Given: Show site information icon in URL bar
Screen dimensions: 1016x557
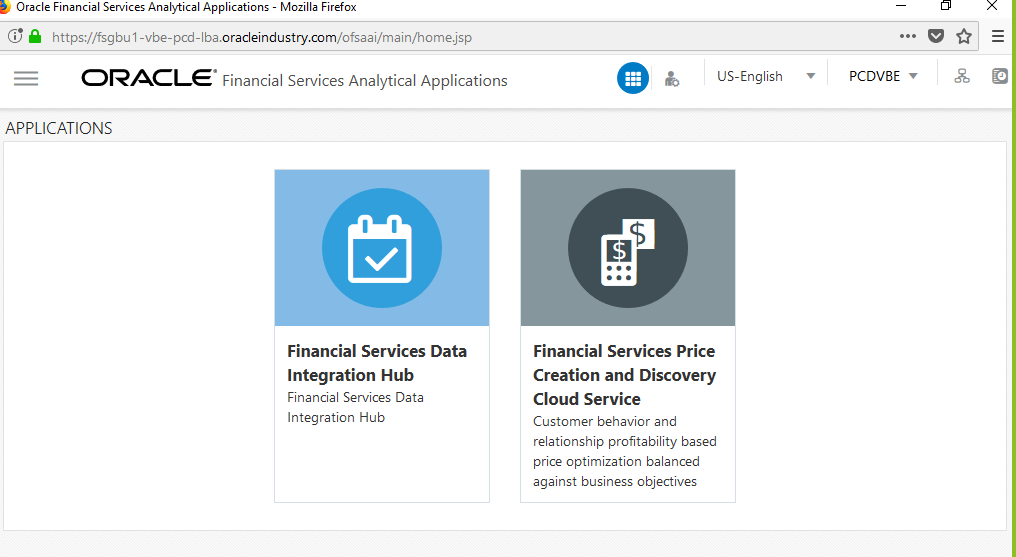Looking at the screenshot, I should tap(15, 36).
